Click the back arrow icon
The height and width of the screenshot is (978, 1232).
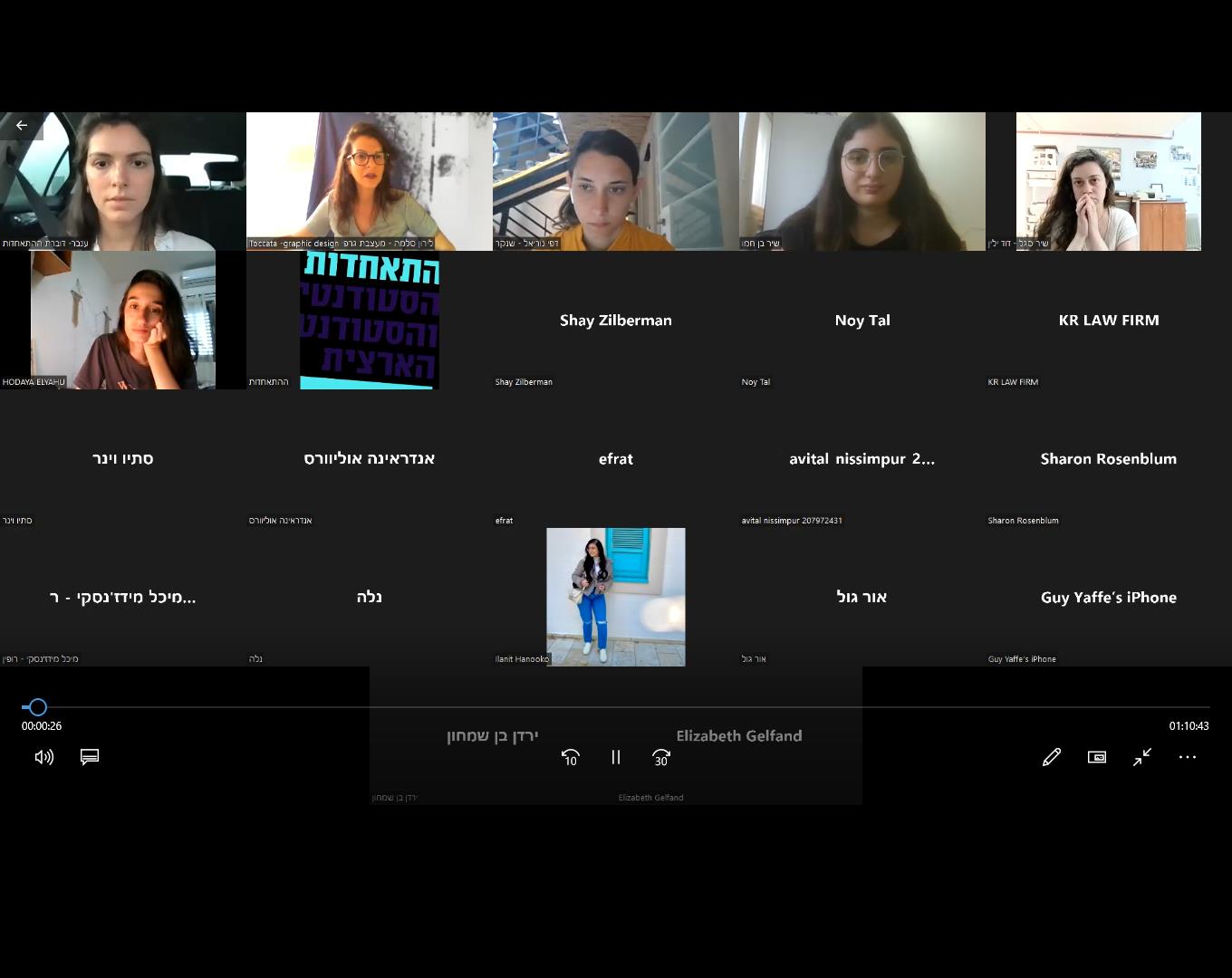[x=22, y=125]
